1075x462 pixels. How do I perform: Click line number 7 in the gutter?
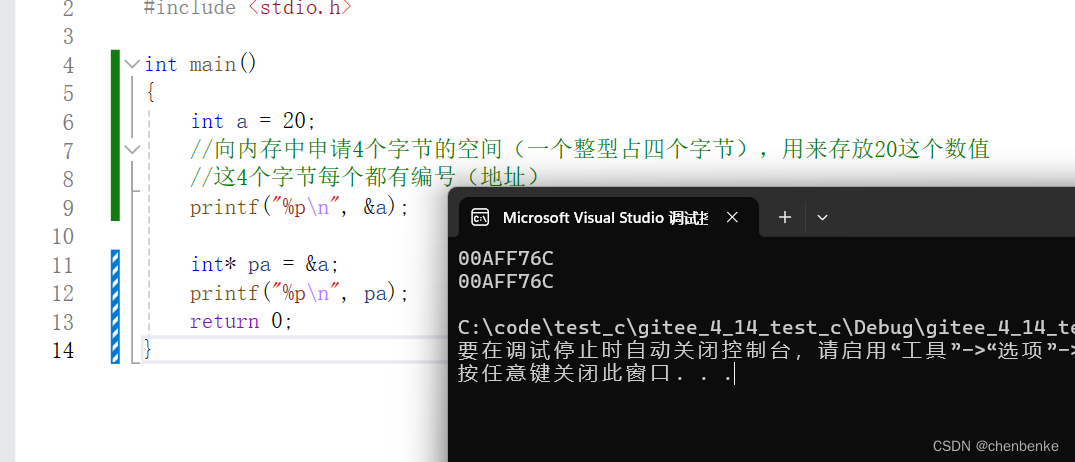[x=68, y=150]
